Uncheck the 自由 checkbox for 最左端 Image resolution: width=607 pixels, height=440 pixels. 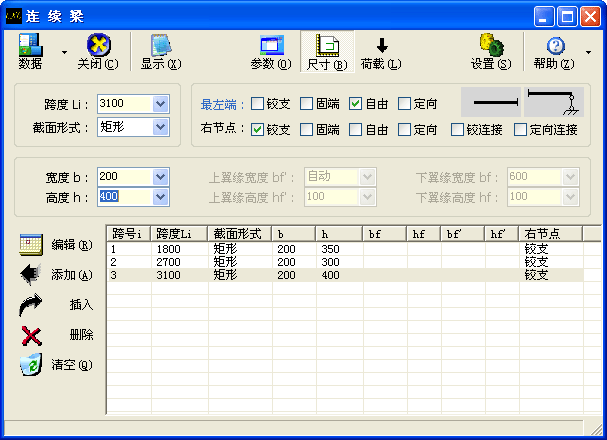click(356, 102)
